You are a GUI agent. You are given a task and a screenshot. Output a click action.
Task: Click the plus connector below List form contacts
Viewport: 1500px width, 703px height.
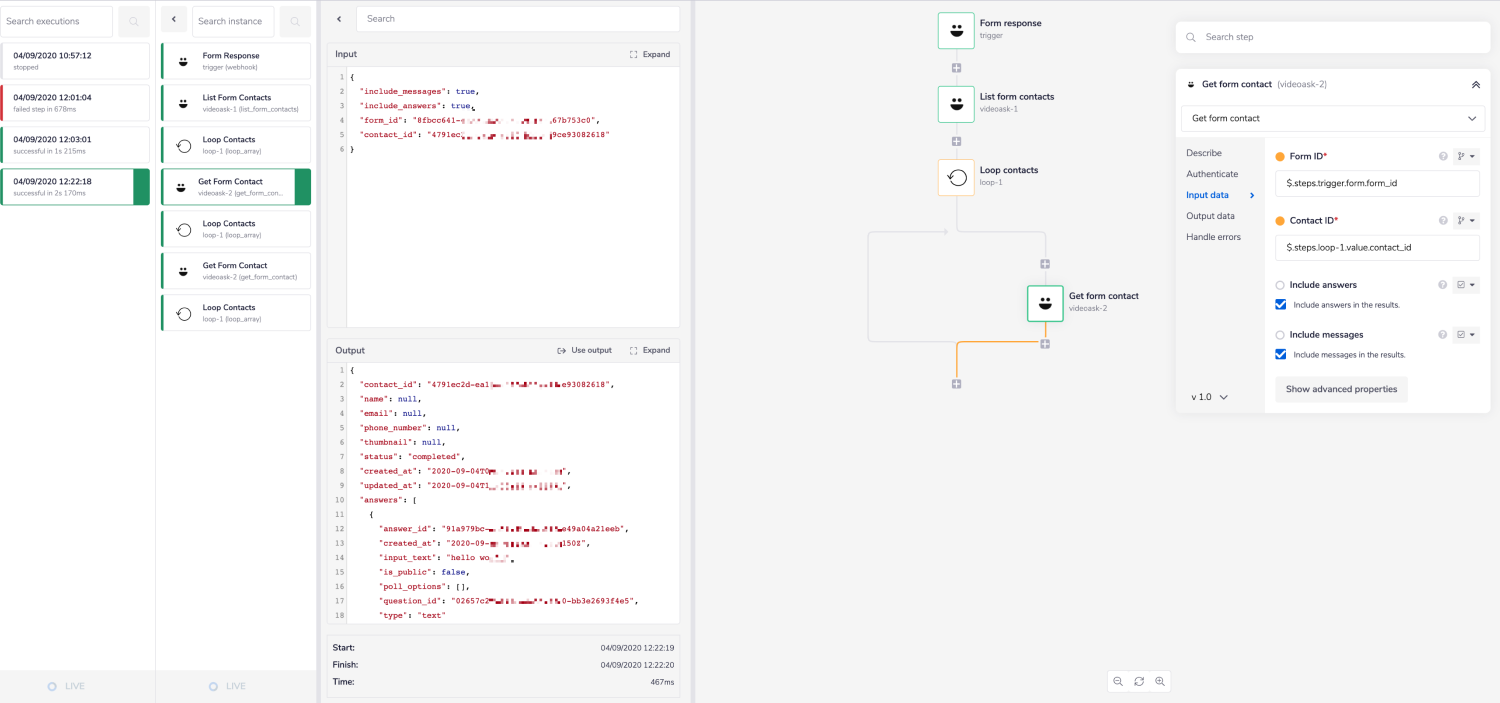956,141
